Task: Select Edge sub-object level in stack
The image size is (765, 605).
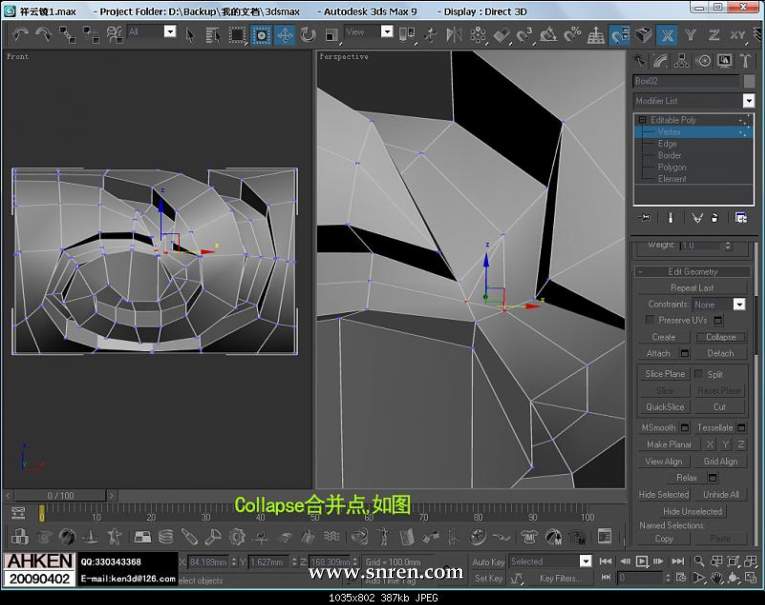Action: [x=667, y=144]
